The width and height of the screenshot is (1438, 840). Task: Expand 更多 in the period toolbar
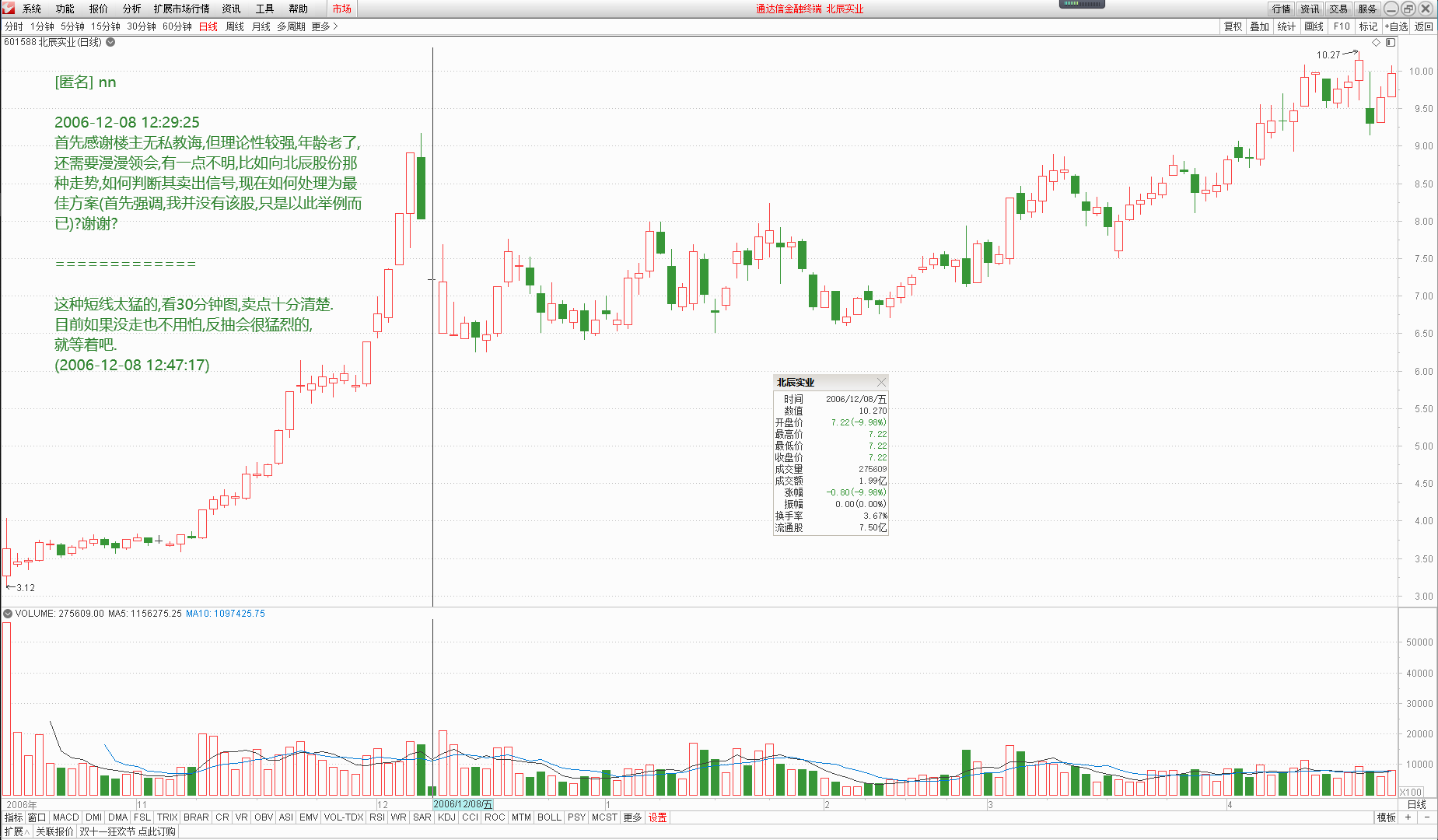324,26
